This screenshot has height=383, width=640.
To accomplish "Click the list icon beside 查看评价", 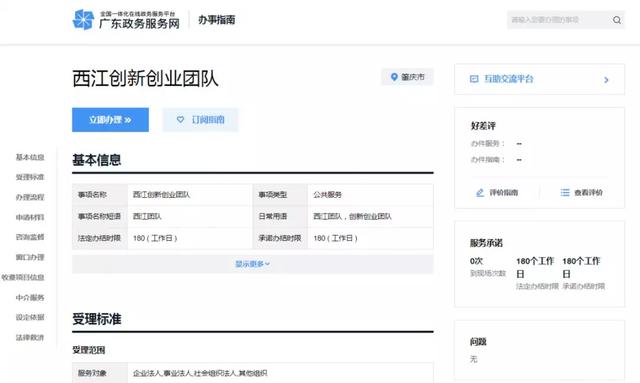I will click(x=565, y=192).
